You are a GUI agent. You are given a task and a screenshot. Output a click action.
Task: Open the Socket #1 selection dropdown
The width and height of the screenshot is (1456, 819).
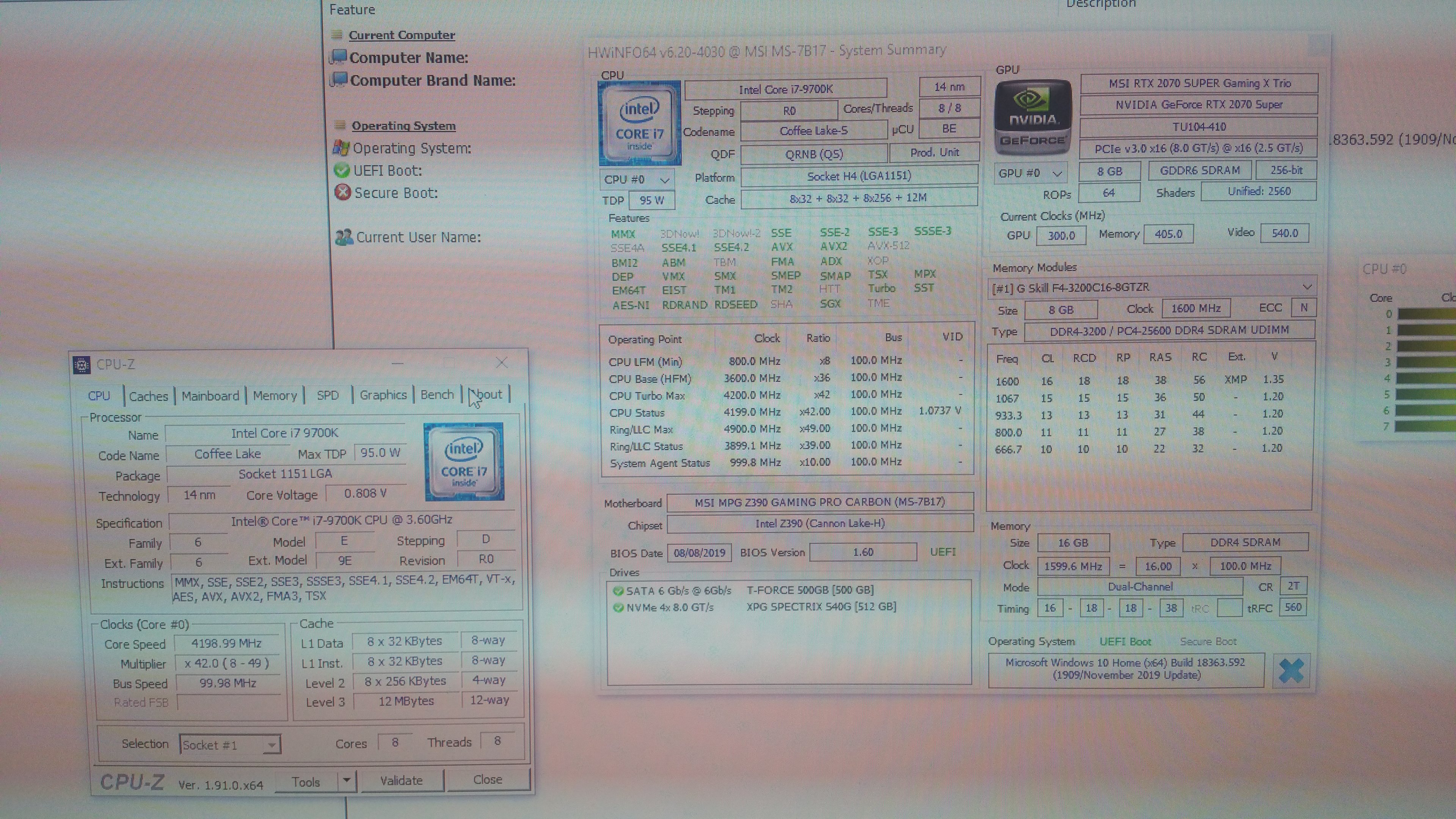click(x=271, y=745)
